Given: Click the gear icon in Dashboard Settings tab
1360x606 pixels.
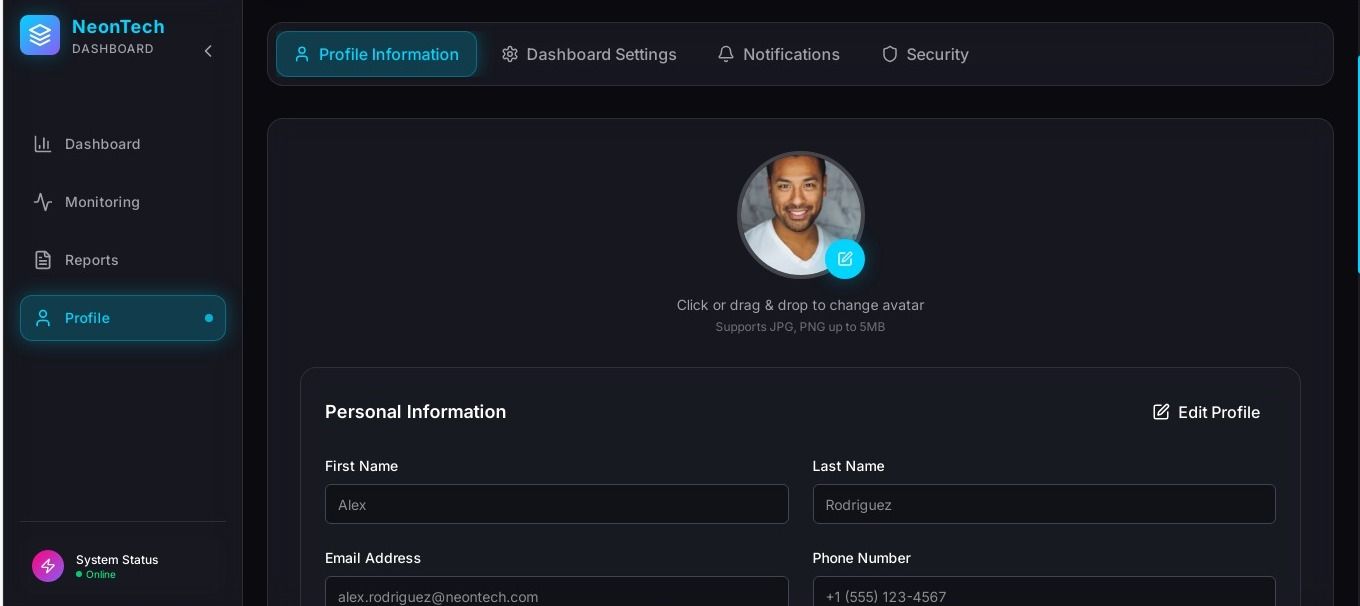Looking at the screenshot, I should (x=510, y=54).
